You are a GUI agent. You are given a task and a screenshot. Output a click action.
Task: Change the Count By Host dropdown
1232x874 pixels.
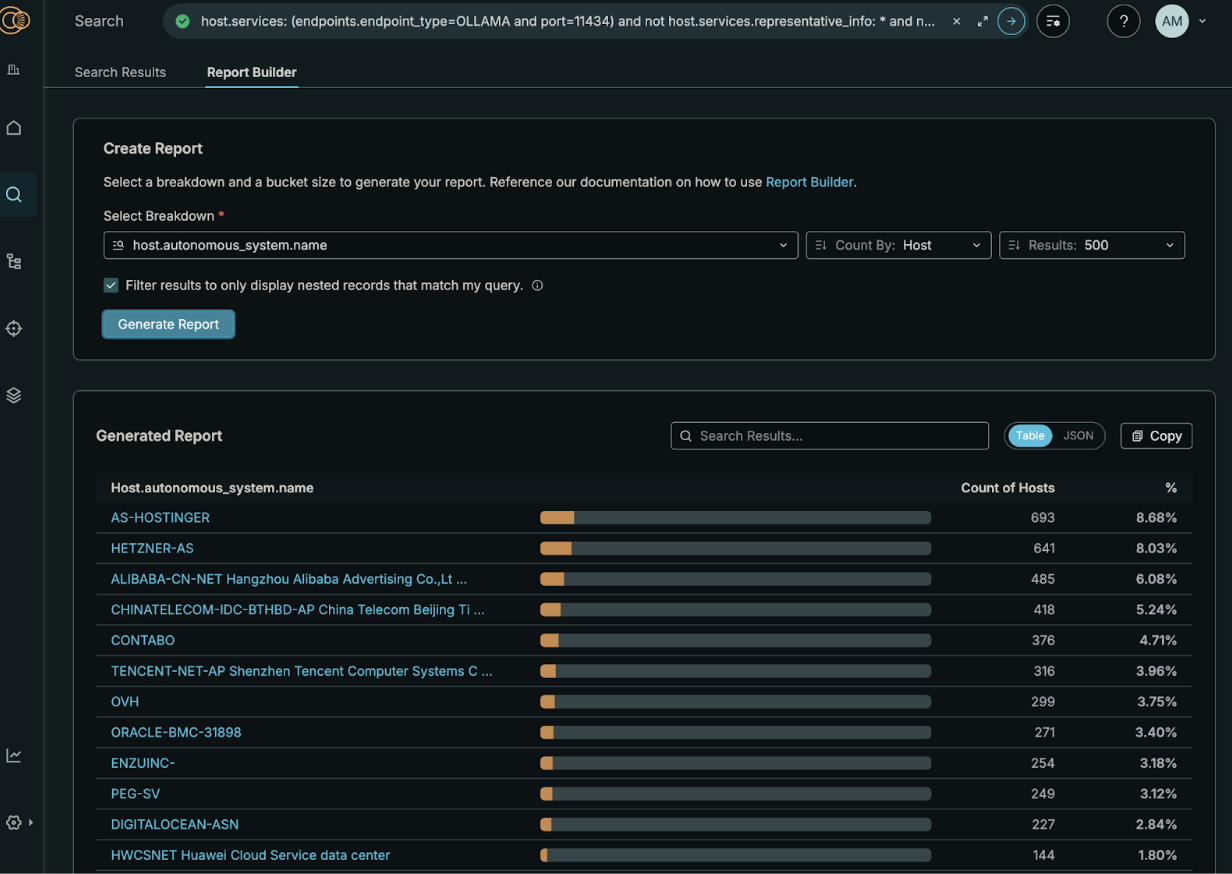click(x=897, y=245)
